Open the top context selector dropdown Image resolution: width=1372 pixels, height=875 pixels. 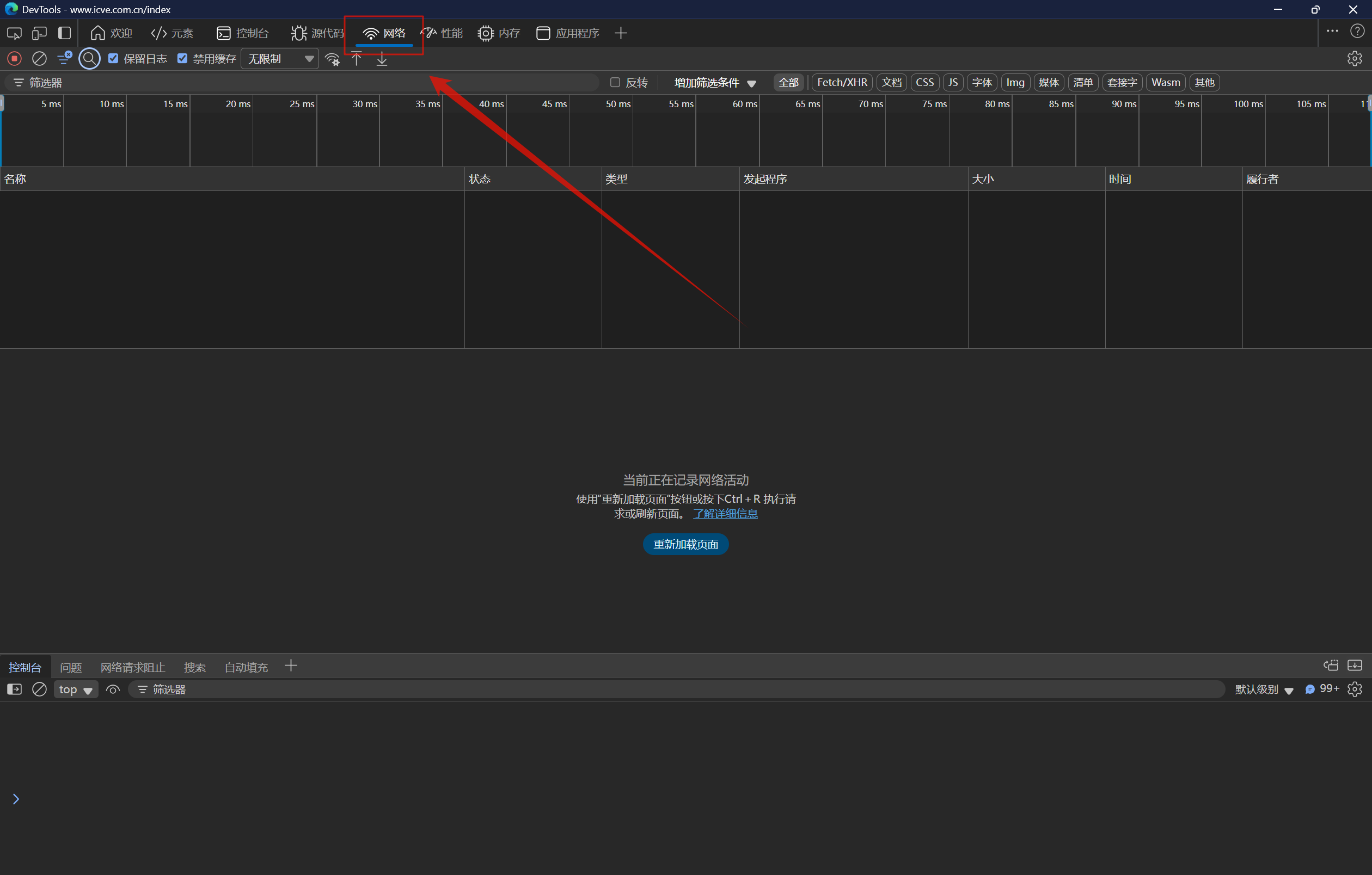(x=75, y=689)
